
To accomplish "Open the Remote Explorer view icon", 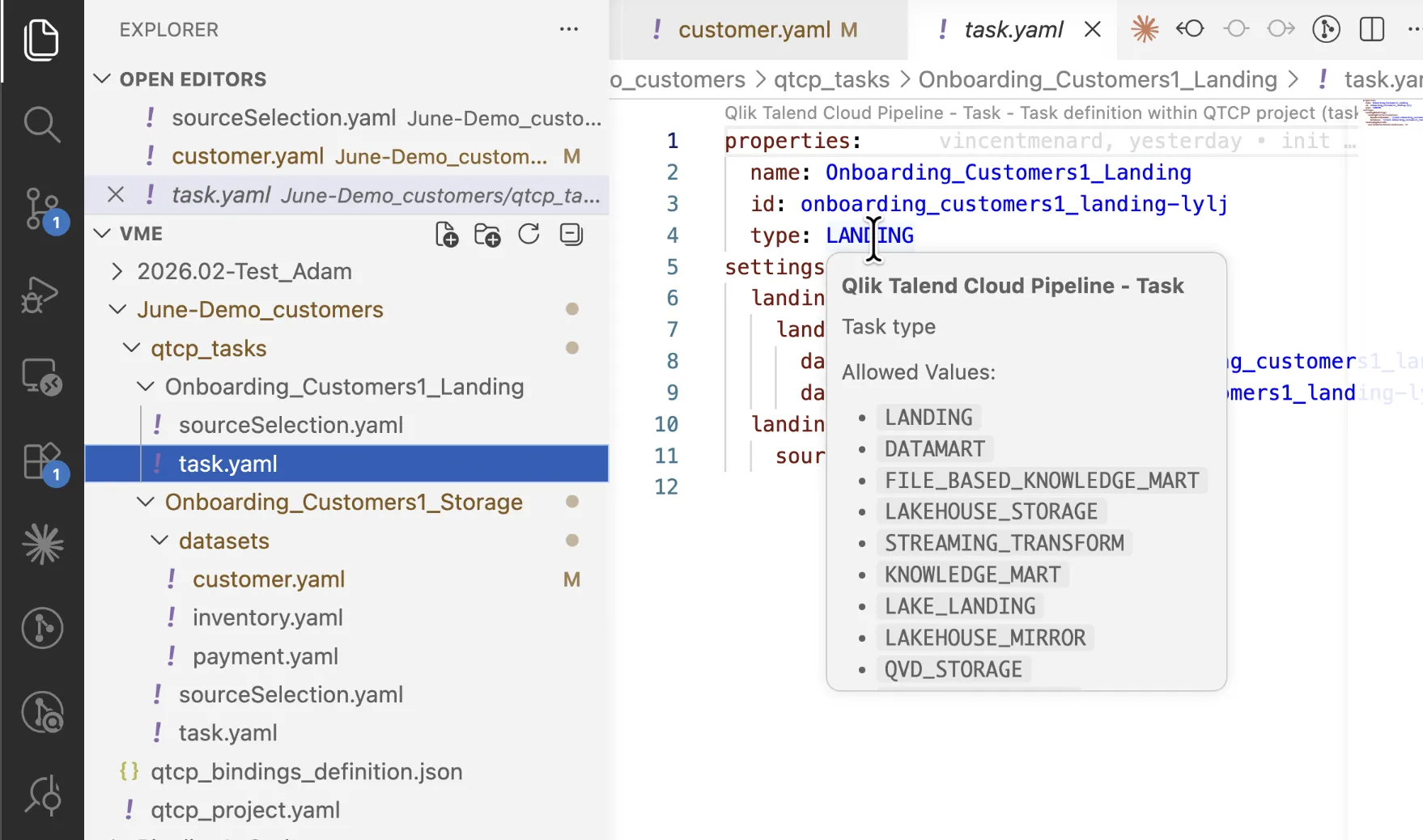I will pos(41,377).
